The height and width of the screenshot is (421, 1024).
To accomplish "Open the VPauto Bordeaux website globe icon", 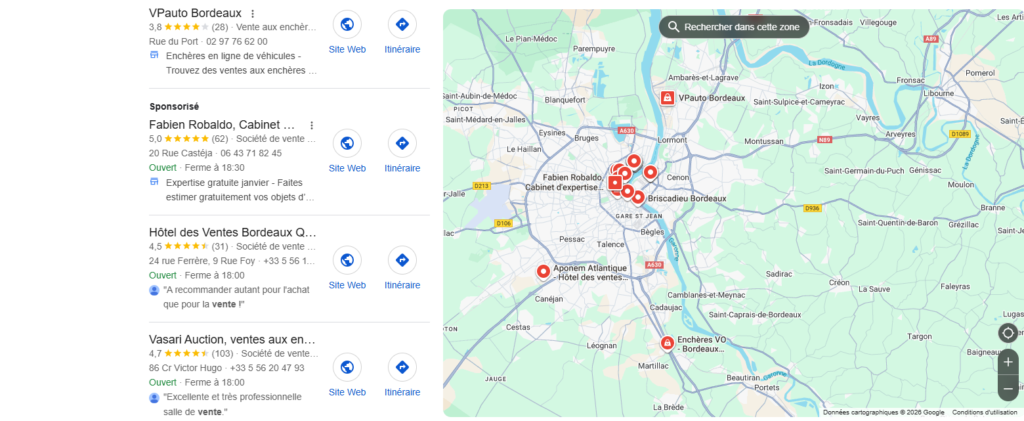I will (x=347, y=25).
